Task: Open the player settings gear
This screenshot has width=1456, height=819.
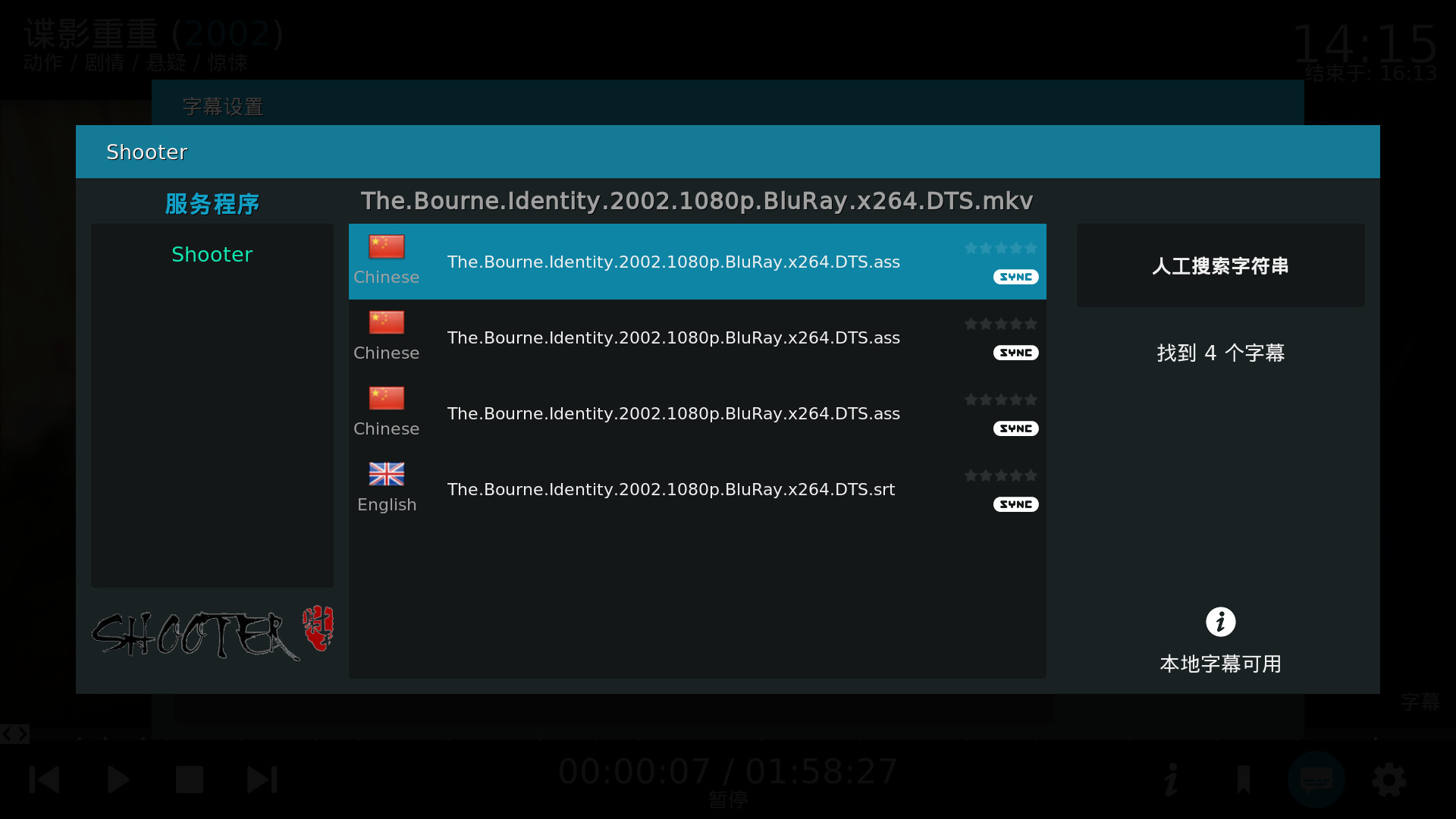Action: pyautogui.click(x=1389, y=780)
